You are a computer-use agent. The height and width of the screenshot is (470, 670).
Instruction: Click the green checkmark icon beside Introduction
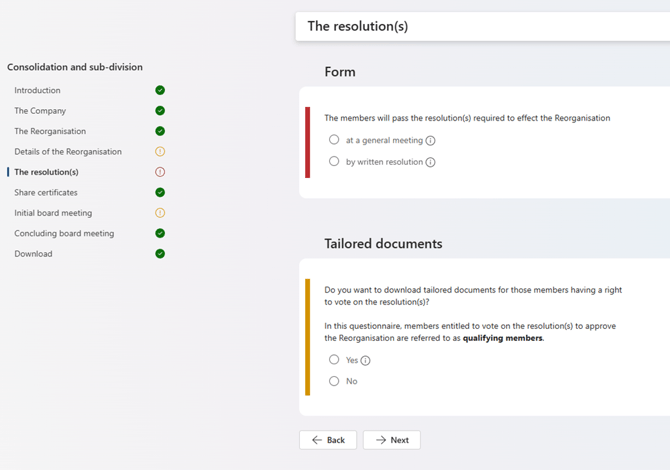[x=160, y=91]
